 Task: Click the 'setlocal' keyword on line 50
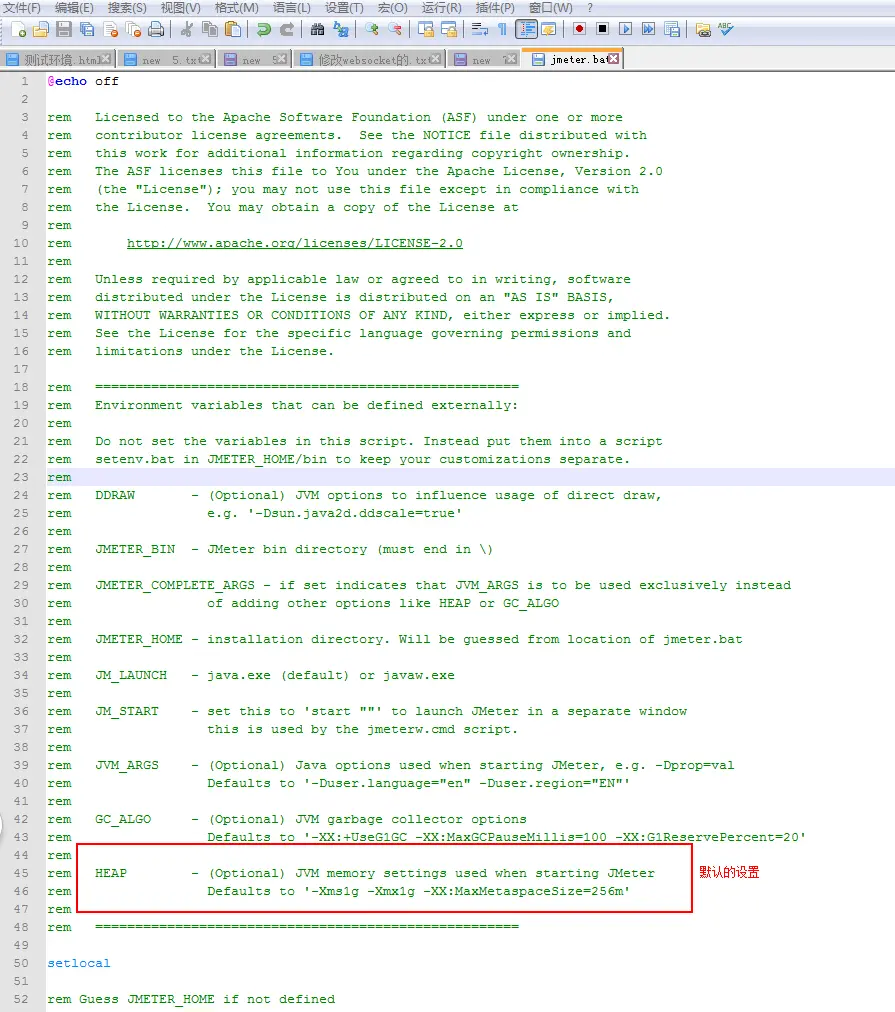click(x=79, y=963)
